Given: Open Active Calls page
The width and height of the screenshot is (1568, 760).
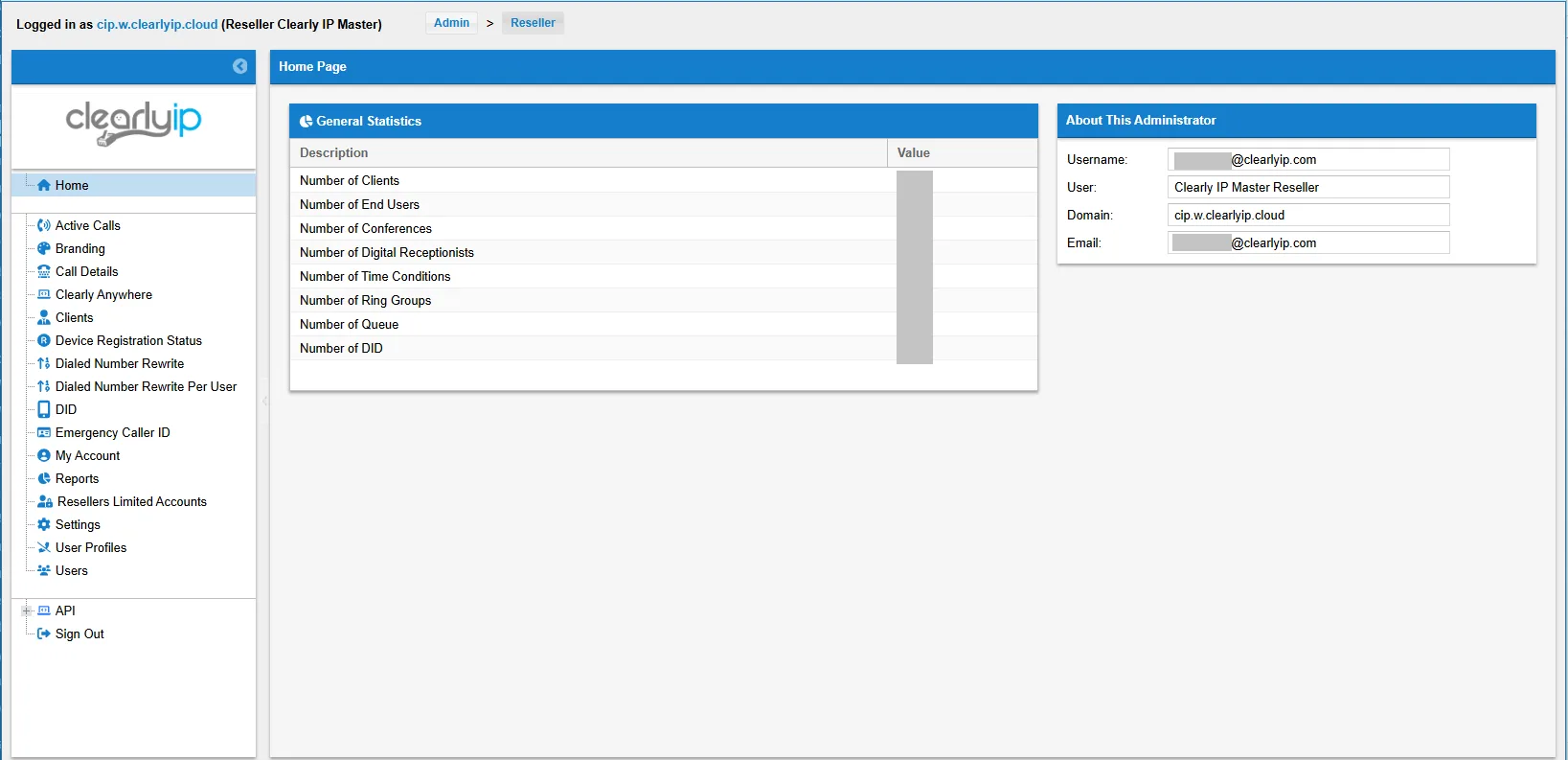Looking at the screenshot, I should (x=88, y=225).
